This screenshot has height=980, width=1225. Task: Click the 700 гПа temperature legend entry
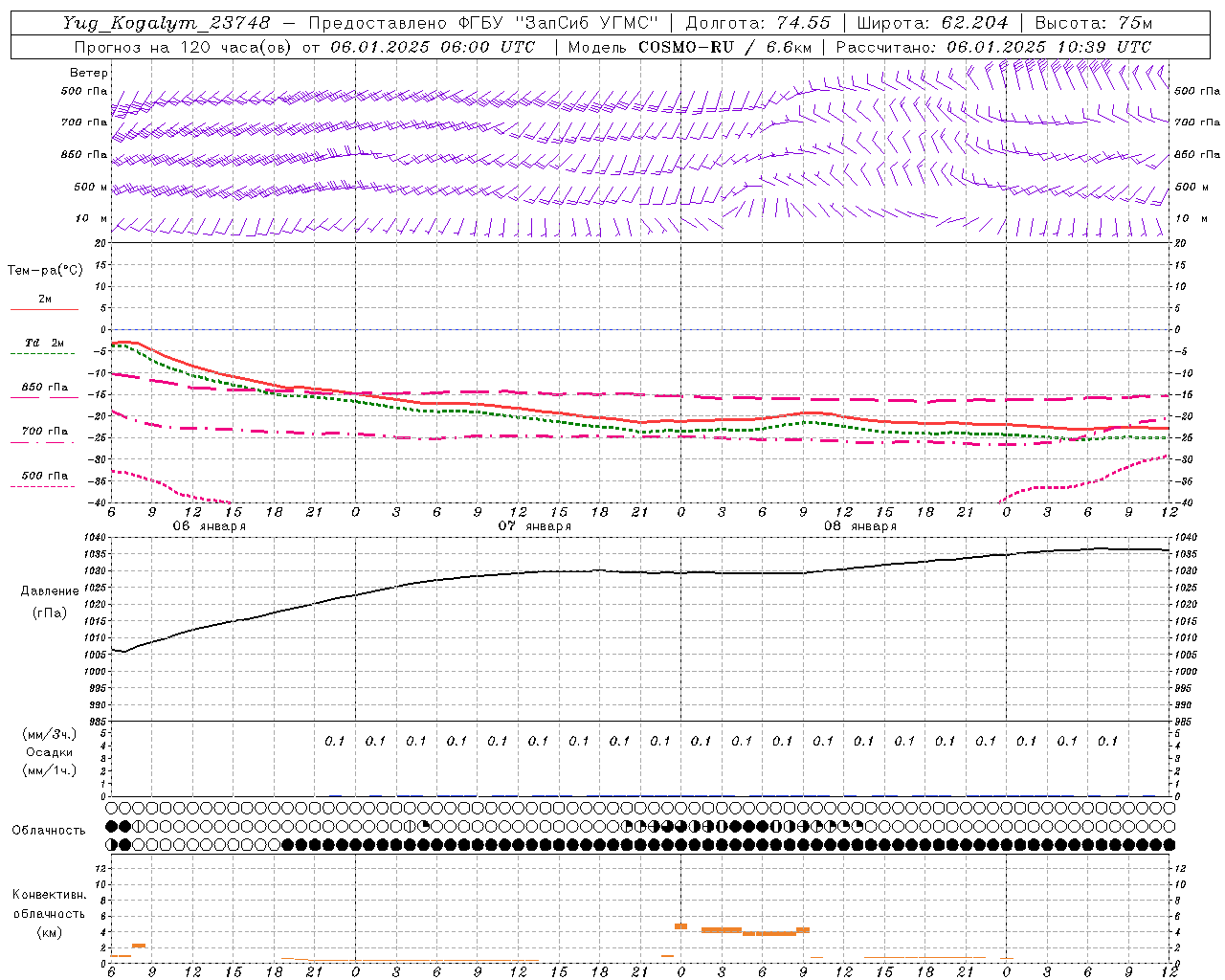[x=44, y=432]
